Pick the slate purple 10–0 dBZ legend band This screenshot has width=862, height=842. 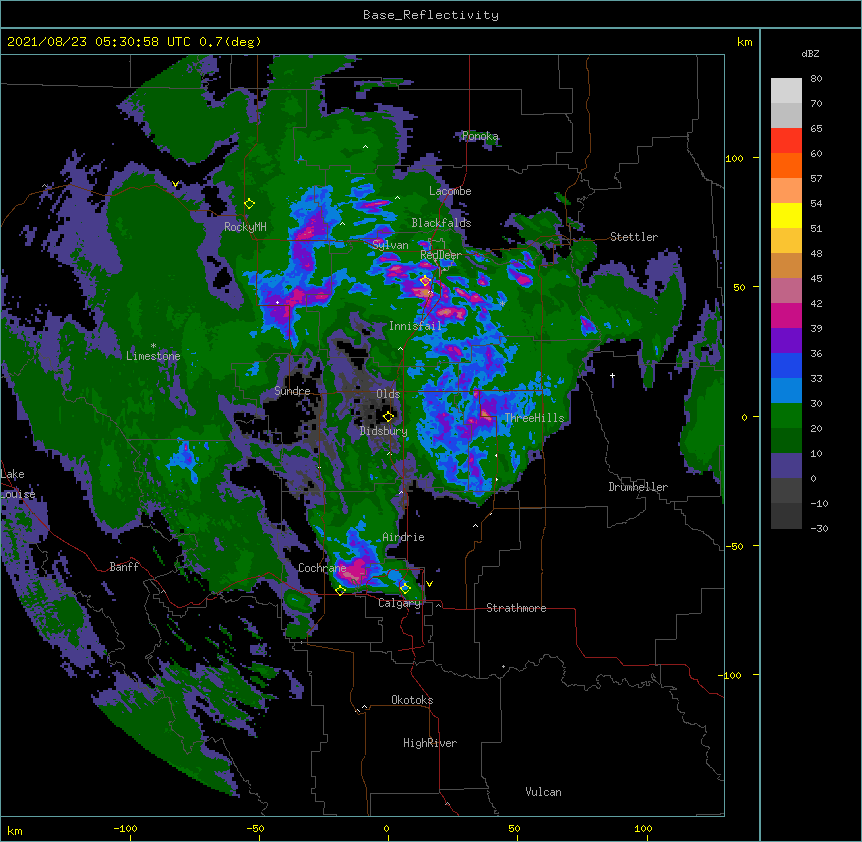pos(786,466)
